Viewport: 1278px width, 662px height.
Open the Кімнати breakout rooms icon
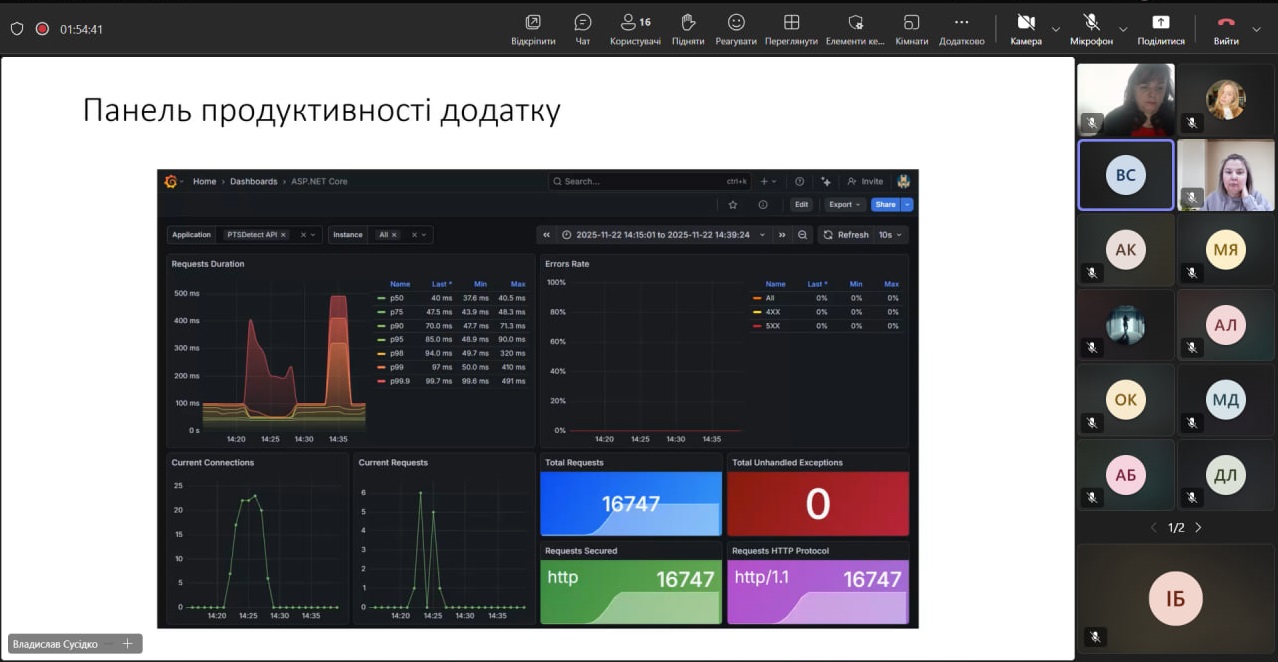click(911, 23)
